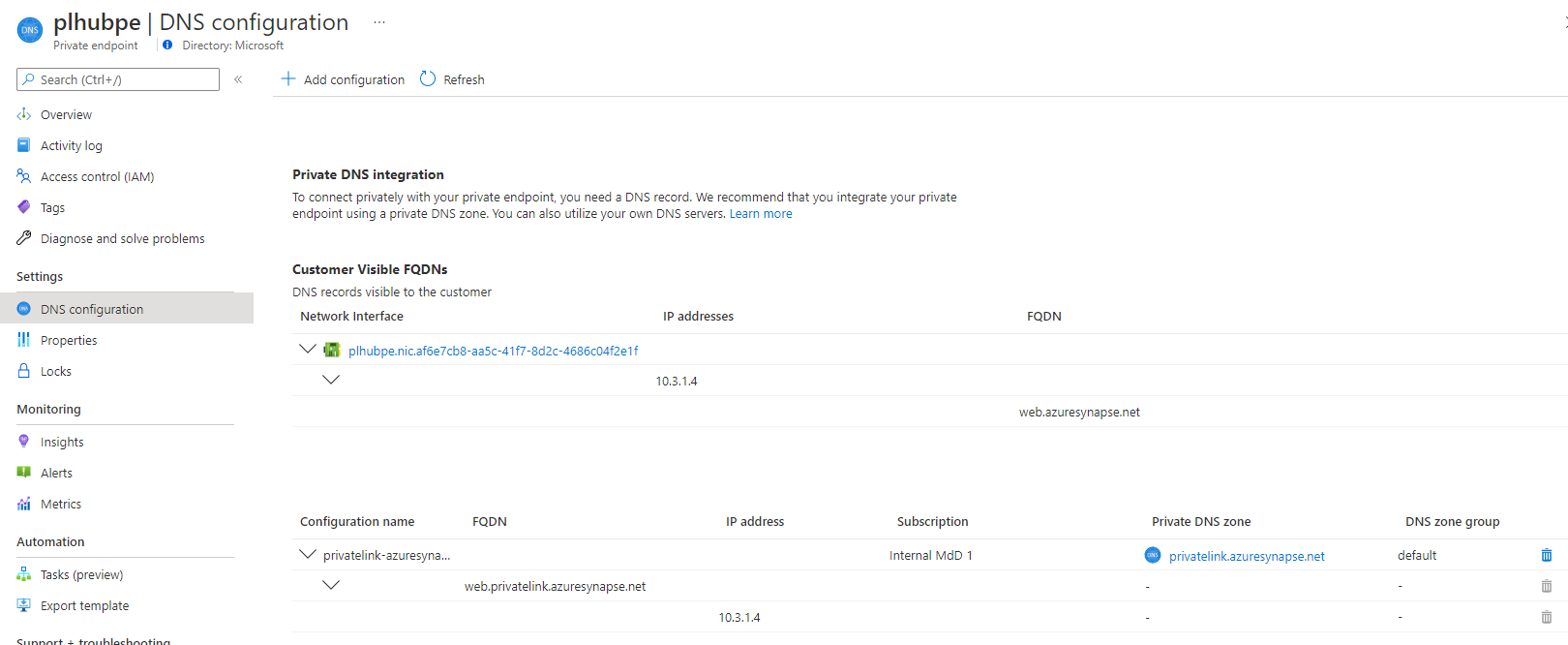Viewport: 1568px width, 645px height.
Task: Click the plus icon for Add configuration
Action: coord(288,78)
